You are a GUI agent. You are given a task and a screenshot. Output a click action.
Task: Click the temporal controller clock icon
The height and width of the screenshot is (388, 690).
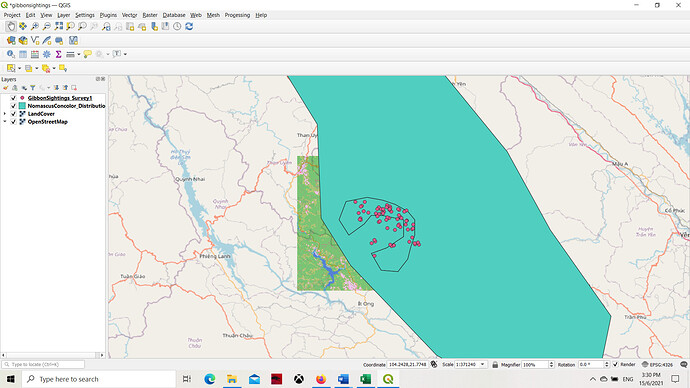[177, 26]
